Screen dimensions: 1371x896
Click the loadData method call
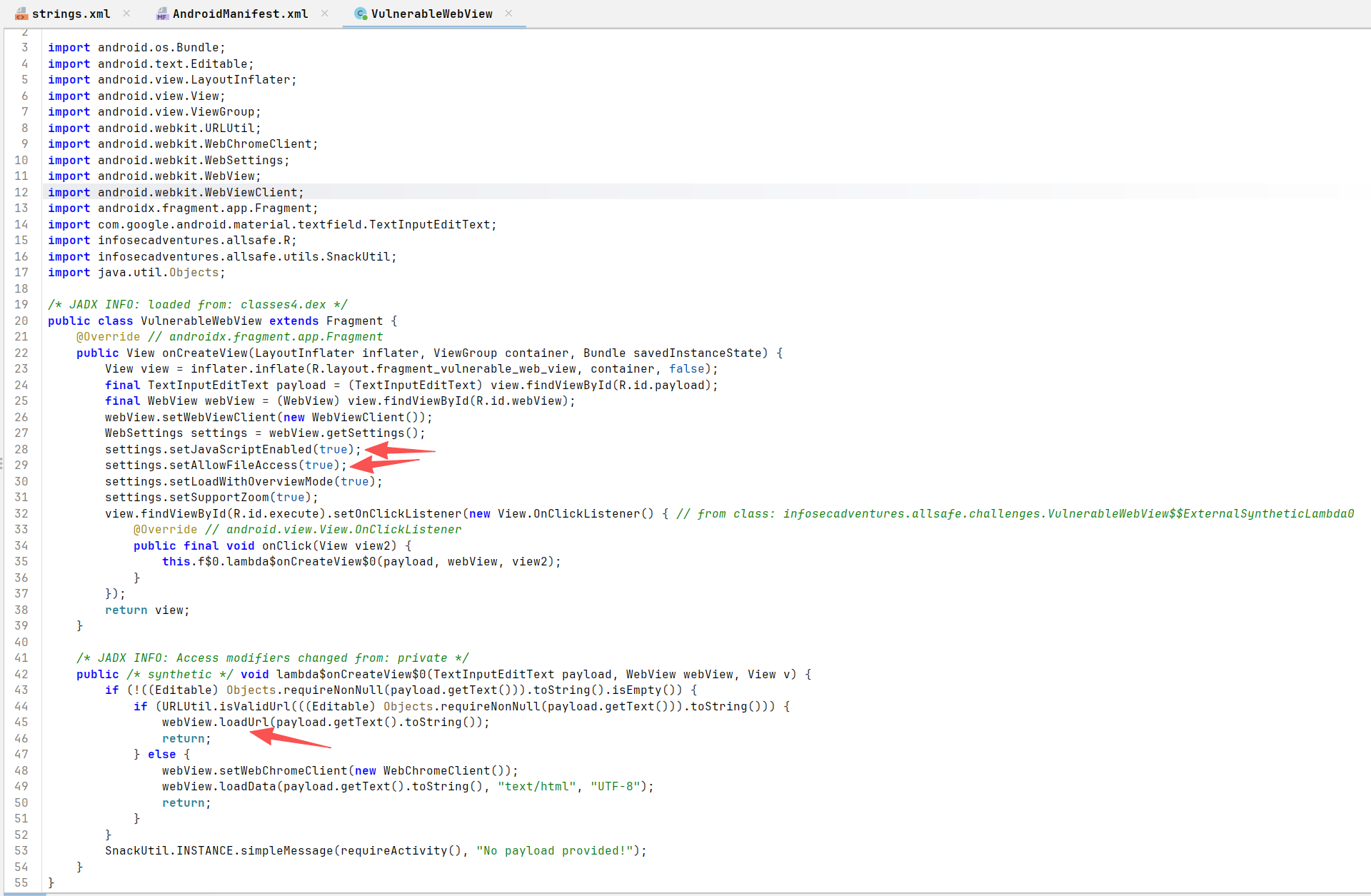(x=247, y=786)
